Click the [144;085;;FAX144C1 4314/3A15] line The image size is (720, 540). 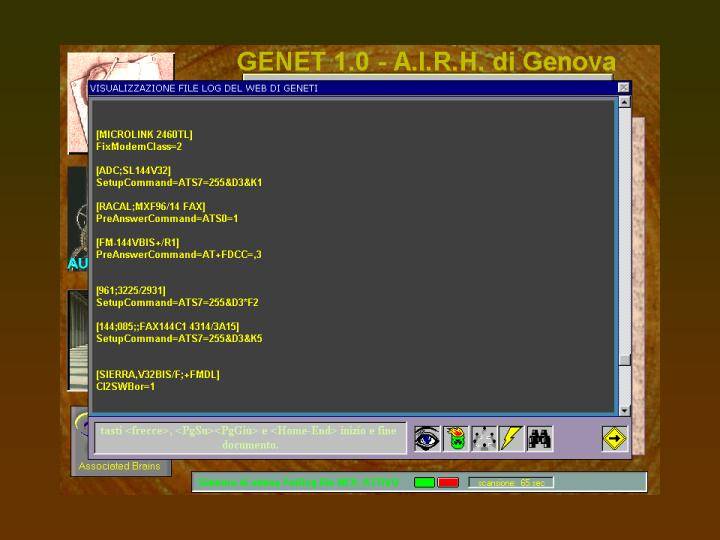point(168,326)
